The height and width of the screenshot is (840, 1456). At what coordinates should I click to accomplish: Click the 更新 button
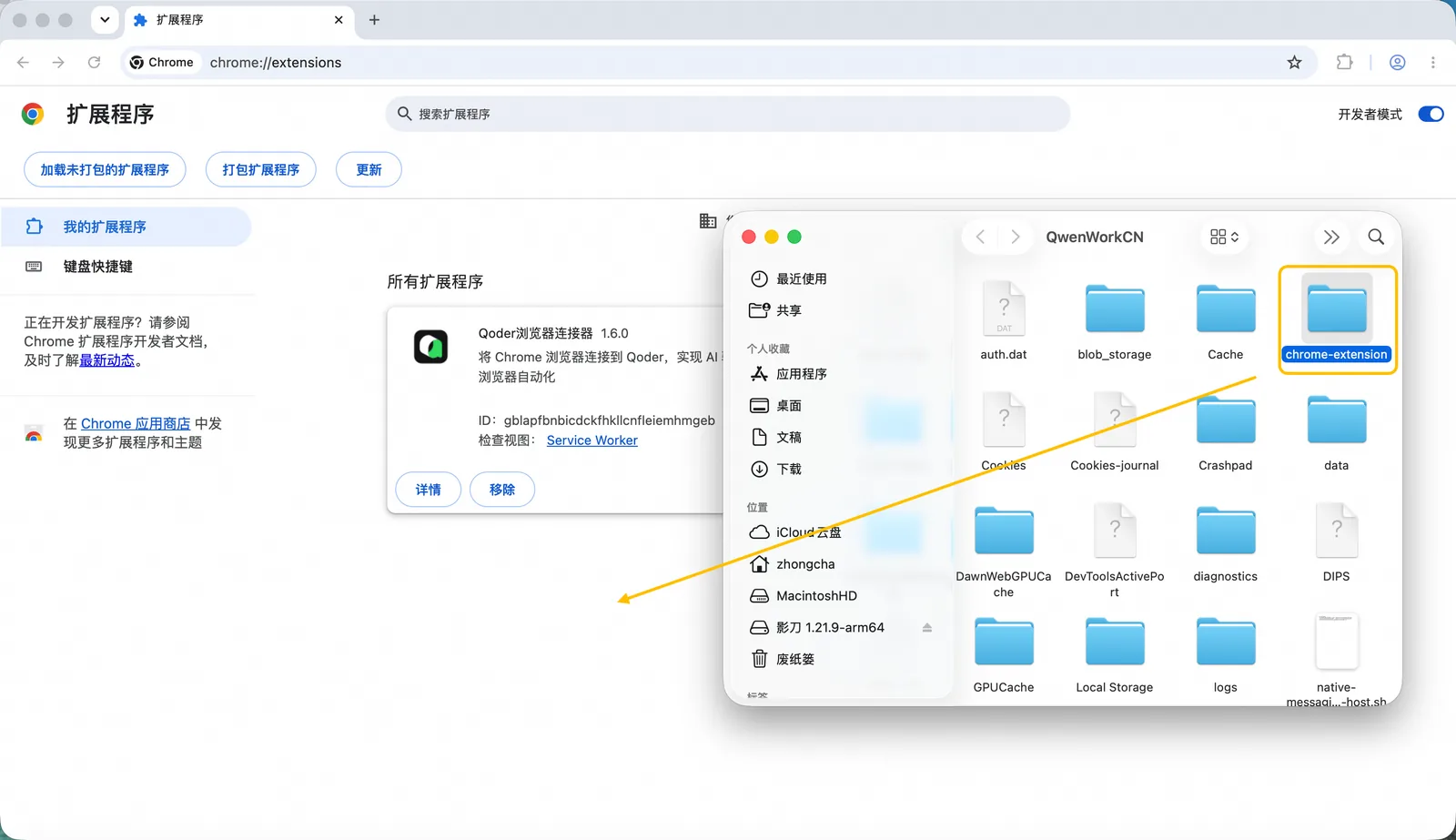369,169
